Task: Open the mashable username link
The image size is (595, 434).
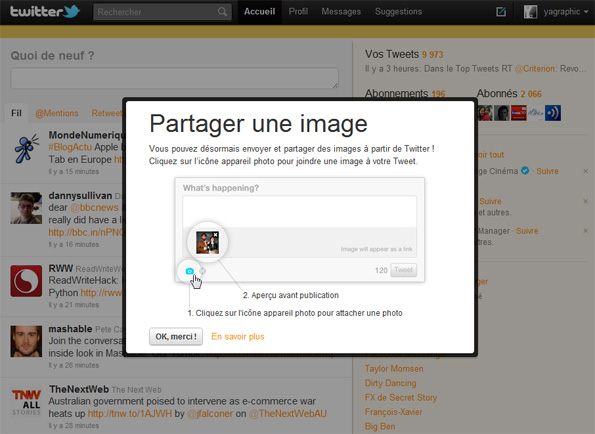Action: coord(71,329)
